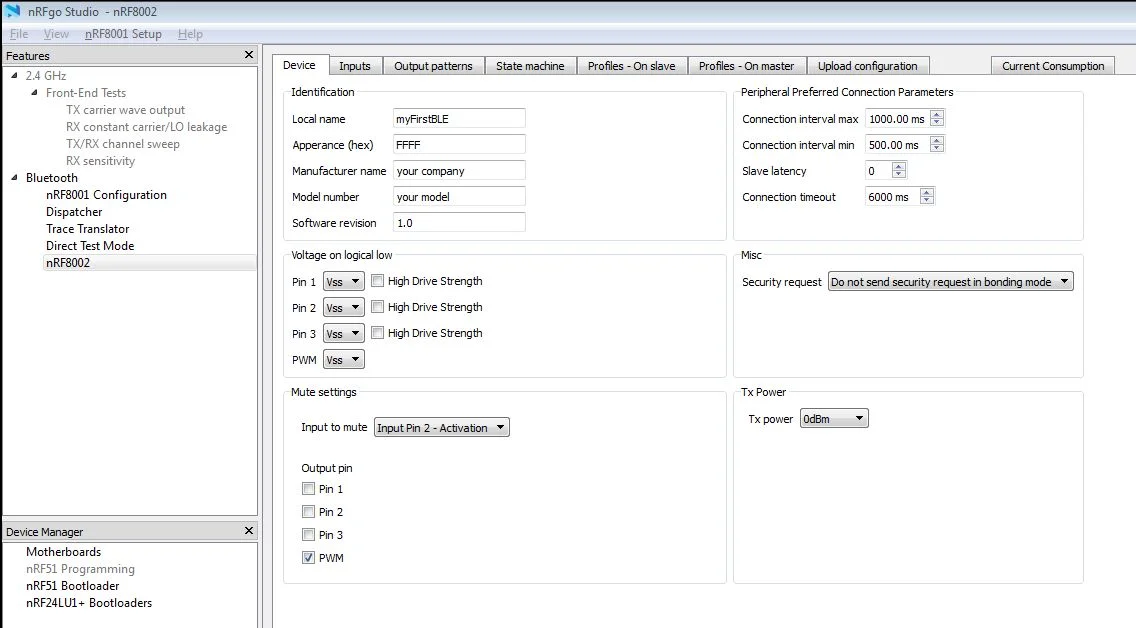Viewport: 1136px width, 628px height.
Task: Open the Pin 2 voltage dropdown
Action: [343, 308]
